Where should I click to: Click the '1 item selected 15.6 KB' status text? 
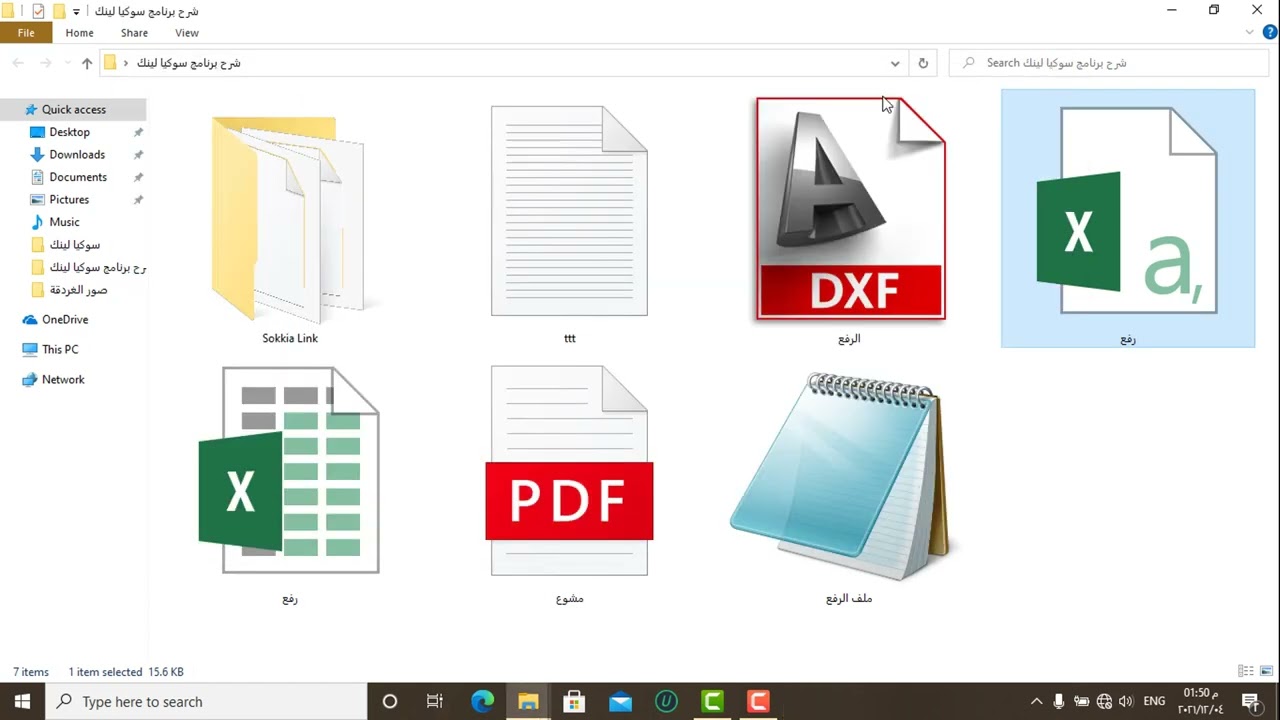pos(126,672)
